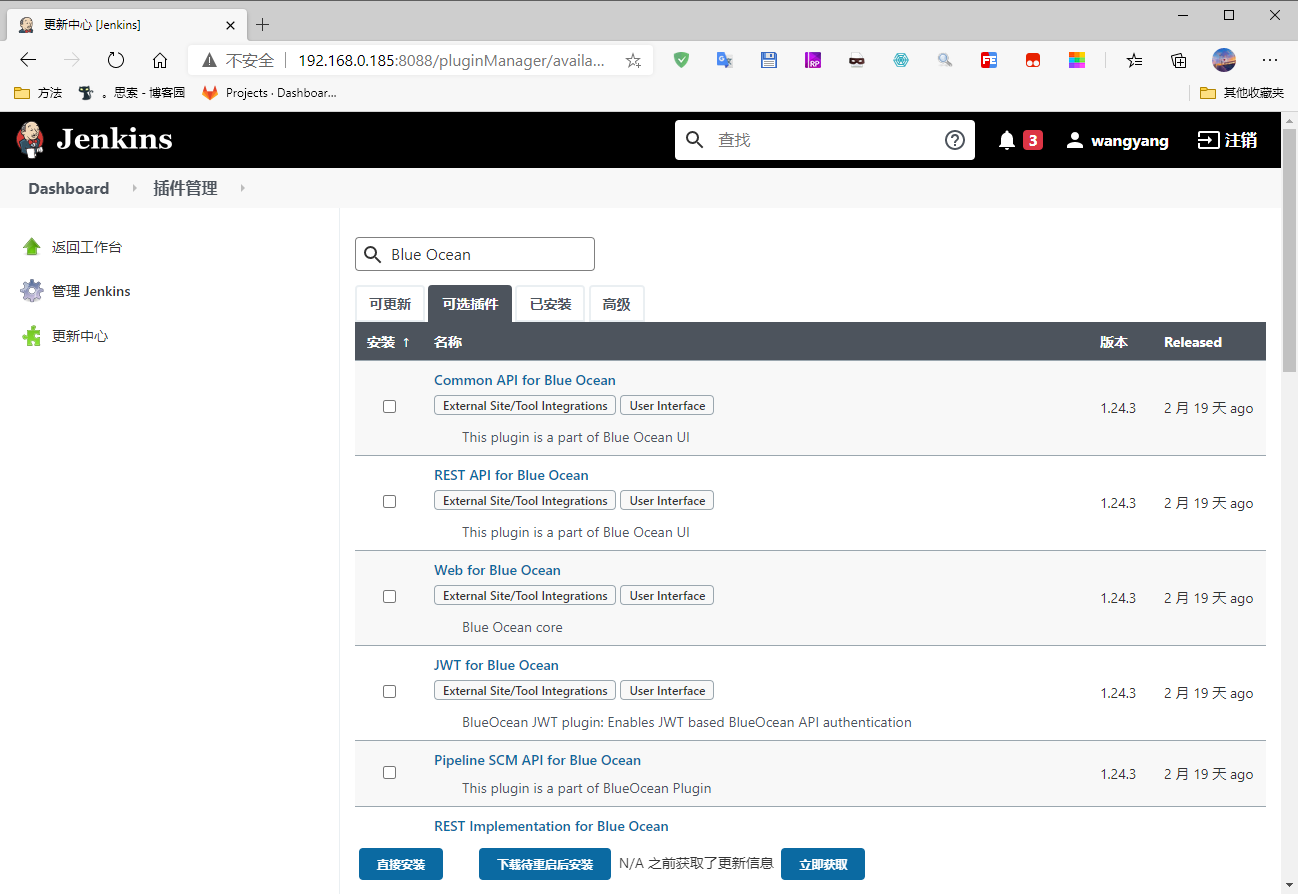Screen dimensions: 1298x894
Task: Open the GitLab Projects Dashboard bookmark
Action: 269,93
